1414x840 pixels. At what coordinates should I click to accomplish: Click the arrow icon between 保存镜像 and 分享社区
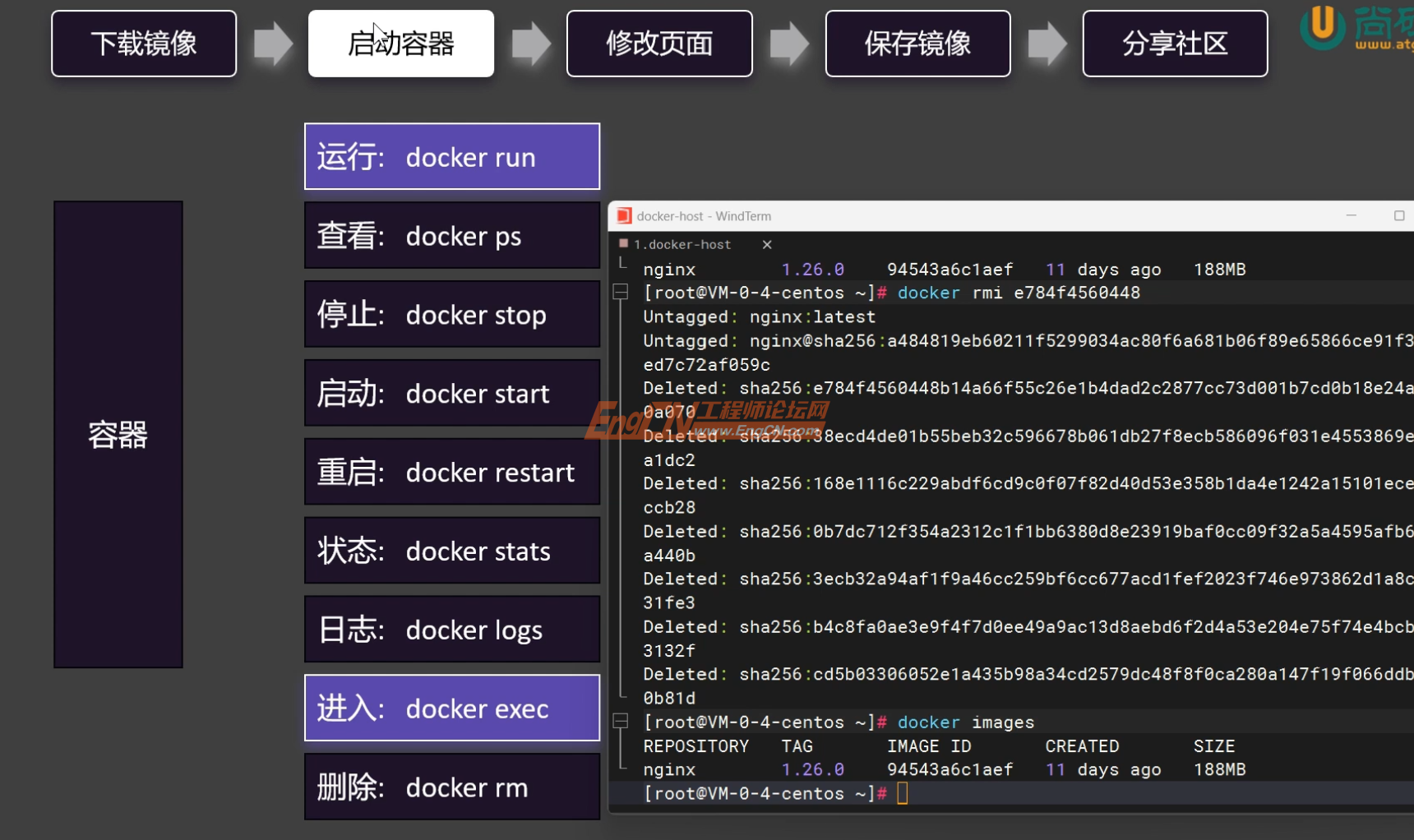[1047, 43]
